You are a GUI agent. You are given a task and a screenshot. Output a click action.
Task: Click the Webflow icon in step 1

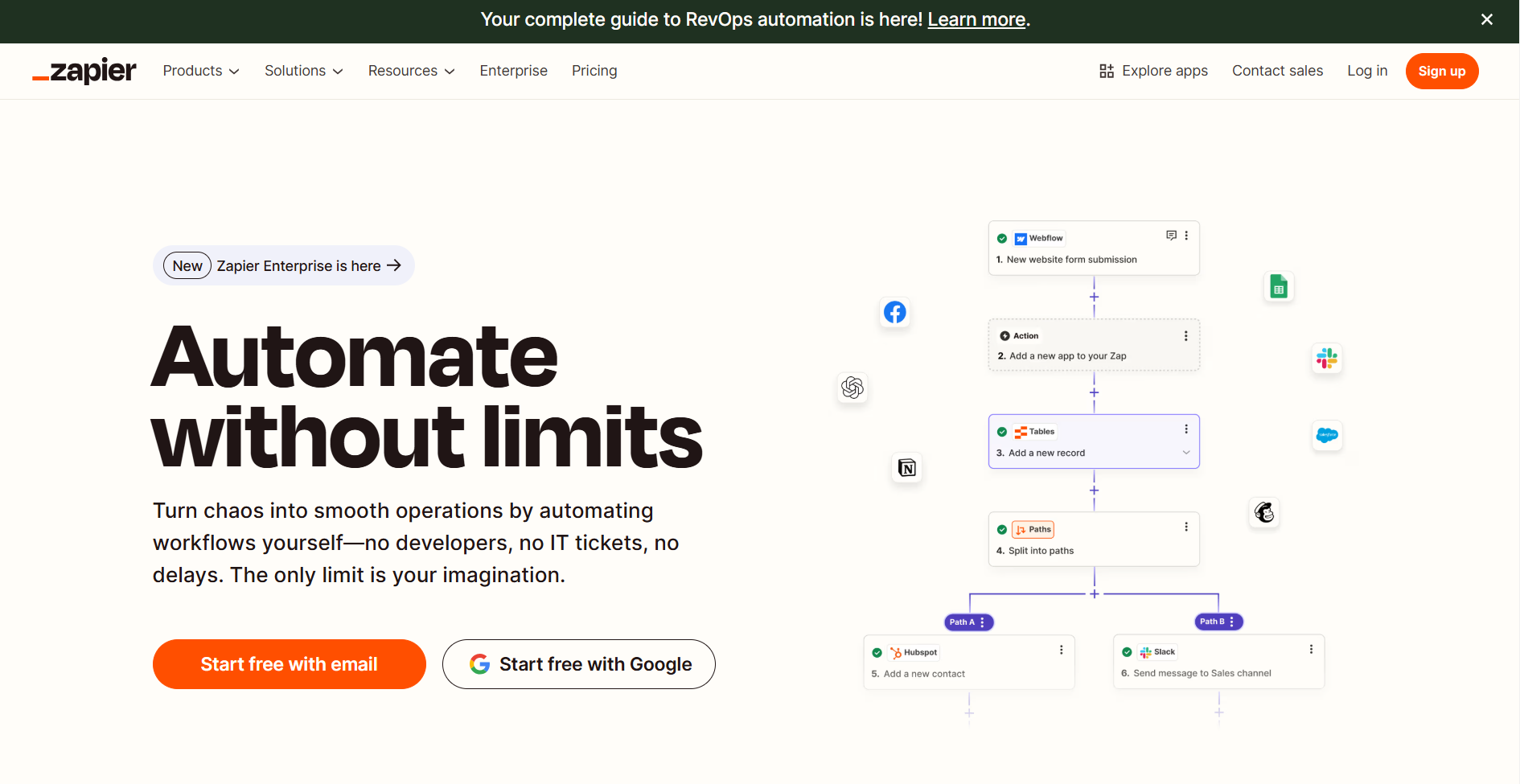[1021, 238]
